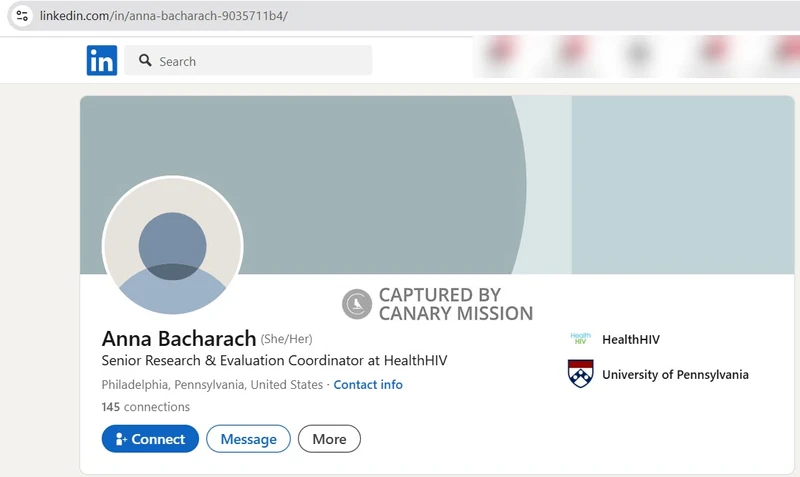
Task: Click the Philadelphia, Pennsylvania location text
Action: click(212, 385)
